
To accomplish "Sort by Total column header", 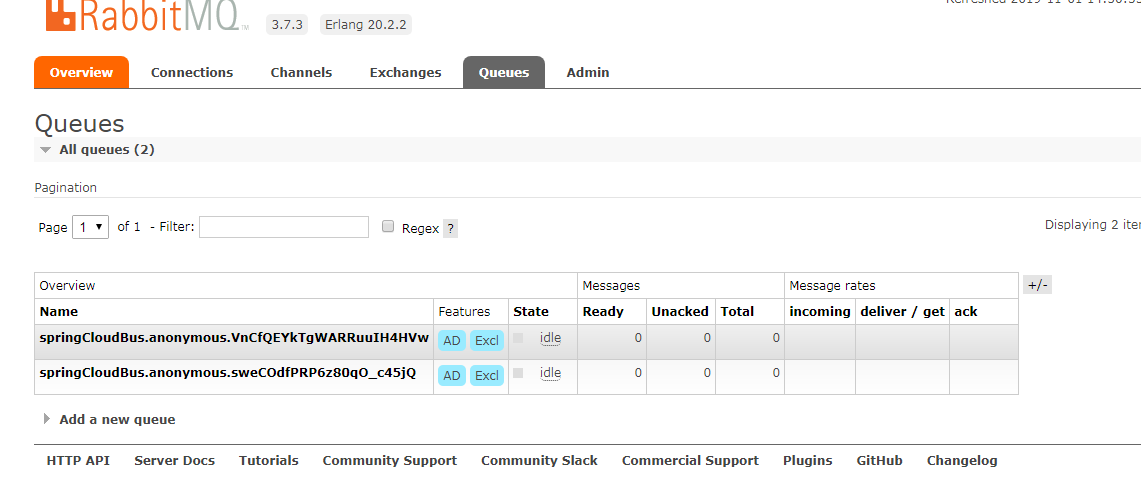I will (x=737, y=311).
